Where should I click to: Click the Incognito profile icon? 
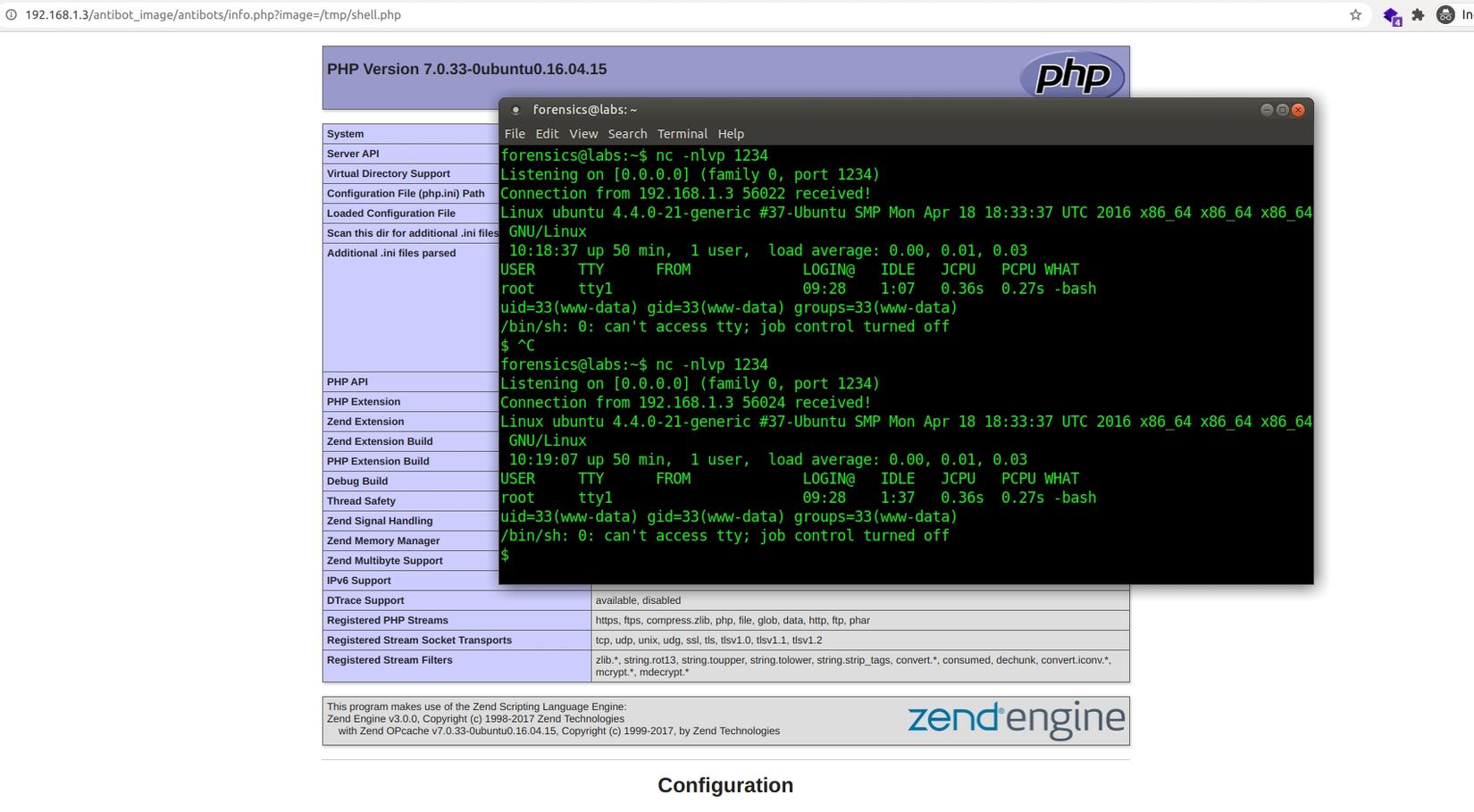point(1445,14)
